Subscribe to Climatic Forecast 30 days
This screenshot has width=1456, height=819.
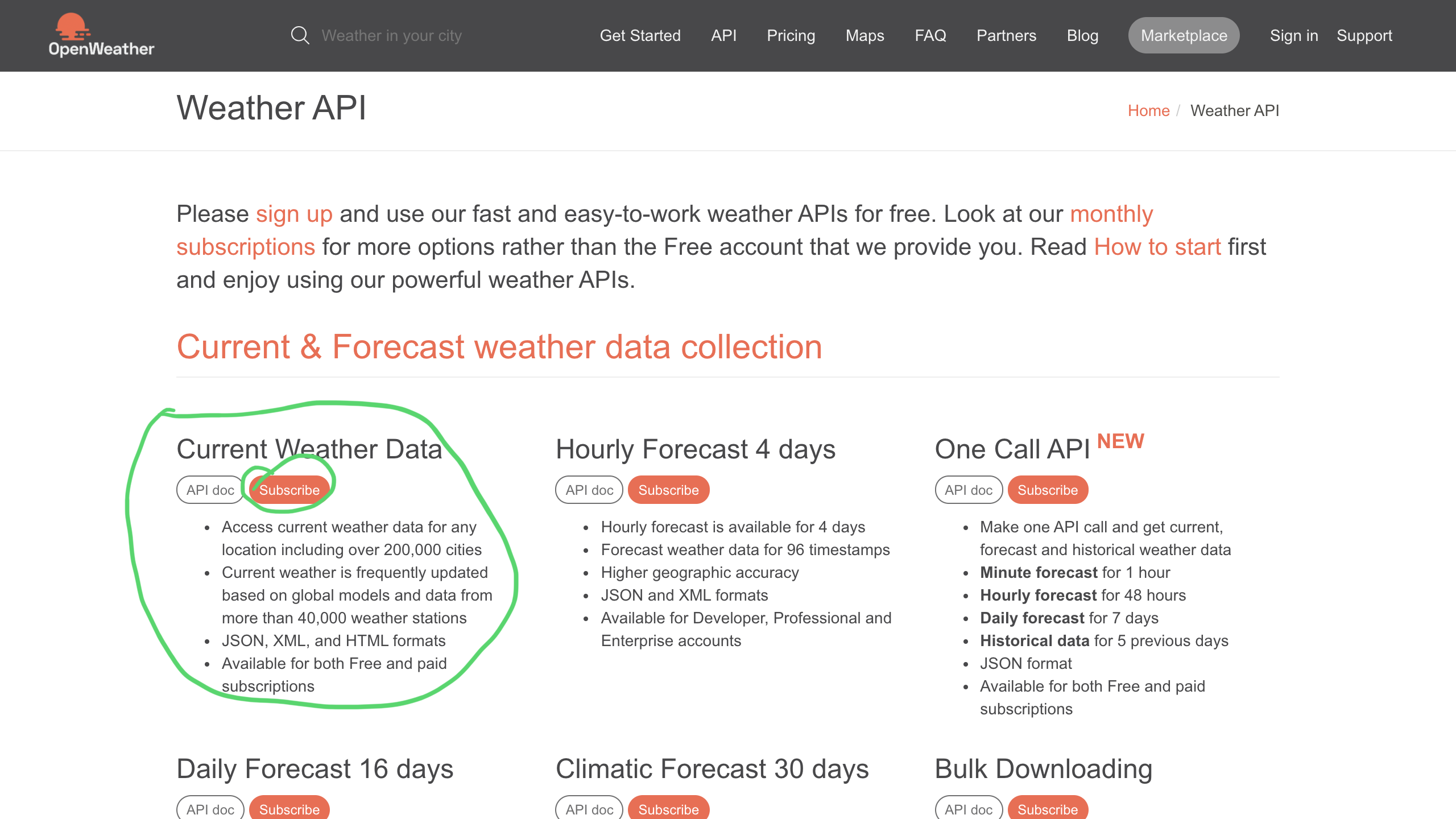click(x=668, y=808)
